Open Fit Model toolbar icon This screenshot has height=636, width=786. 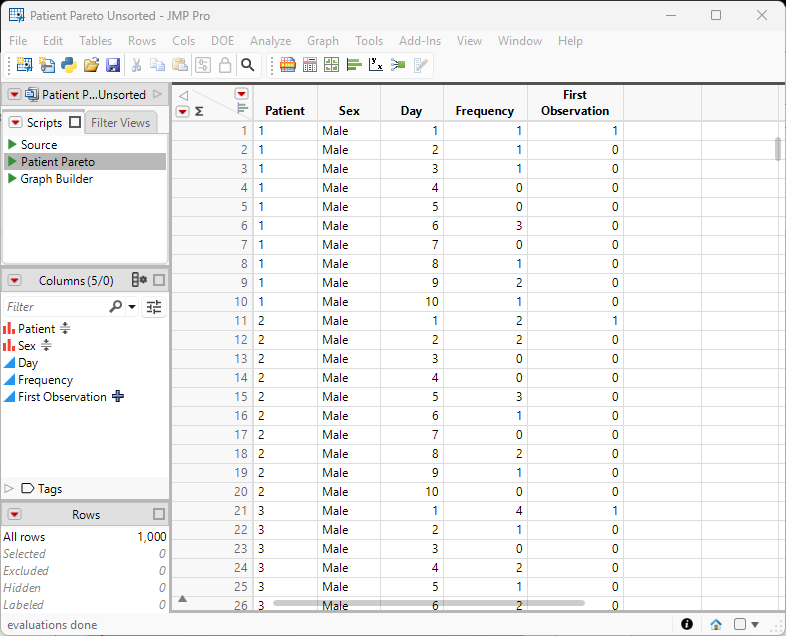(398, 65)
